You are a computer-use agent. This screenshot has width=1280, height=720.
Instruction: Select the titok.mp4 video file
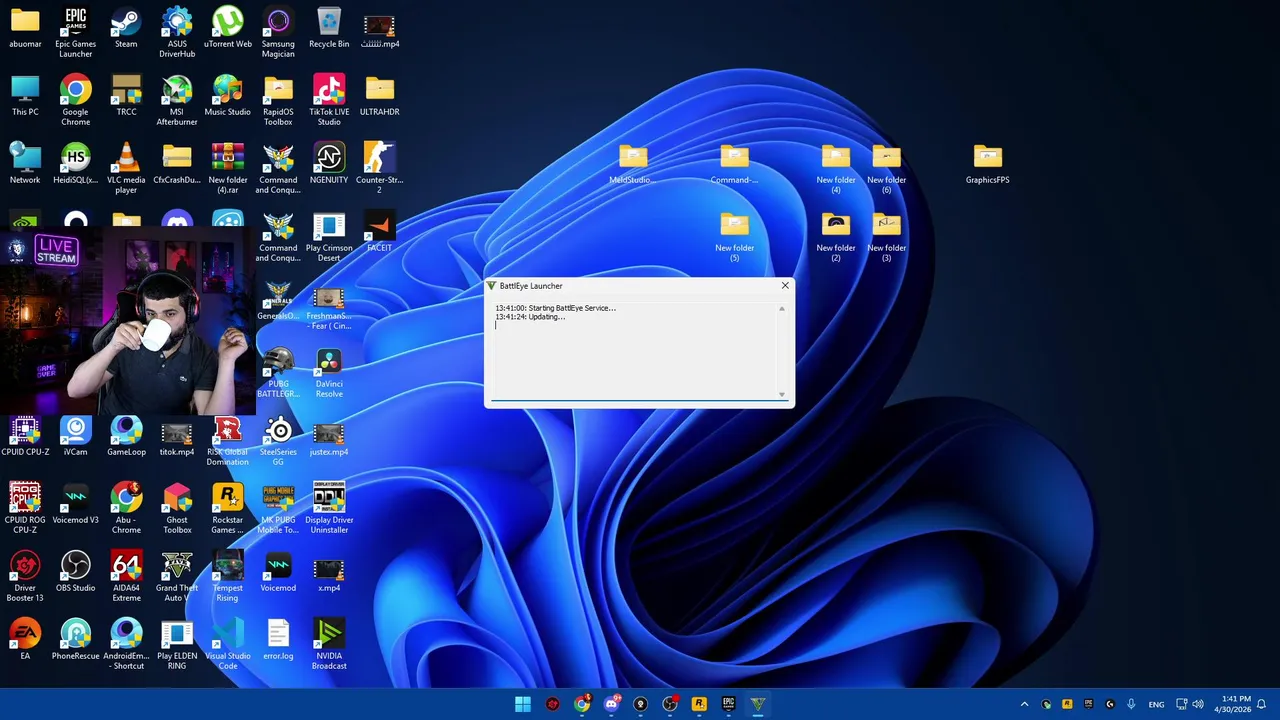click(177, 435)
